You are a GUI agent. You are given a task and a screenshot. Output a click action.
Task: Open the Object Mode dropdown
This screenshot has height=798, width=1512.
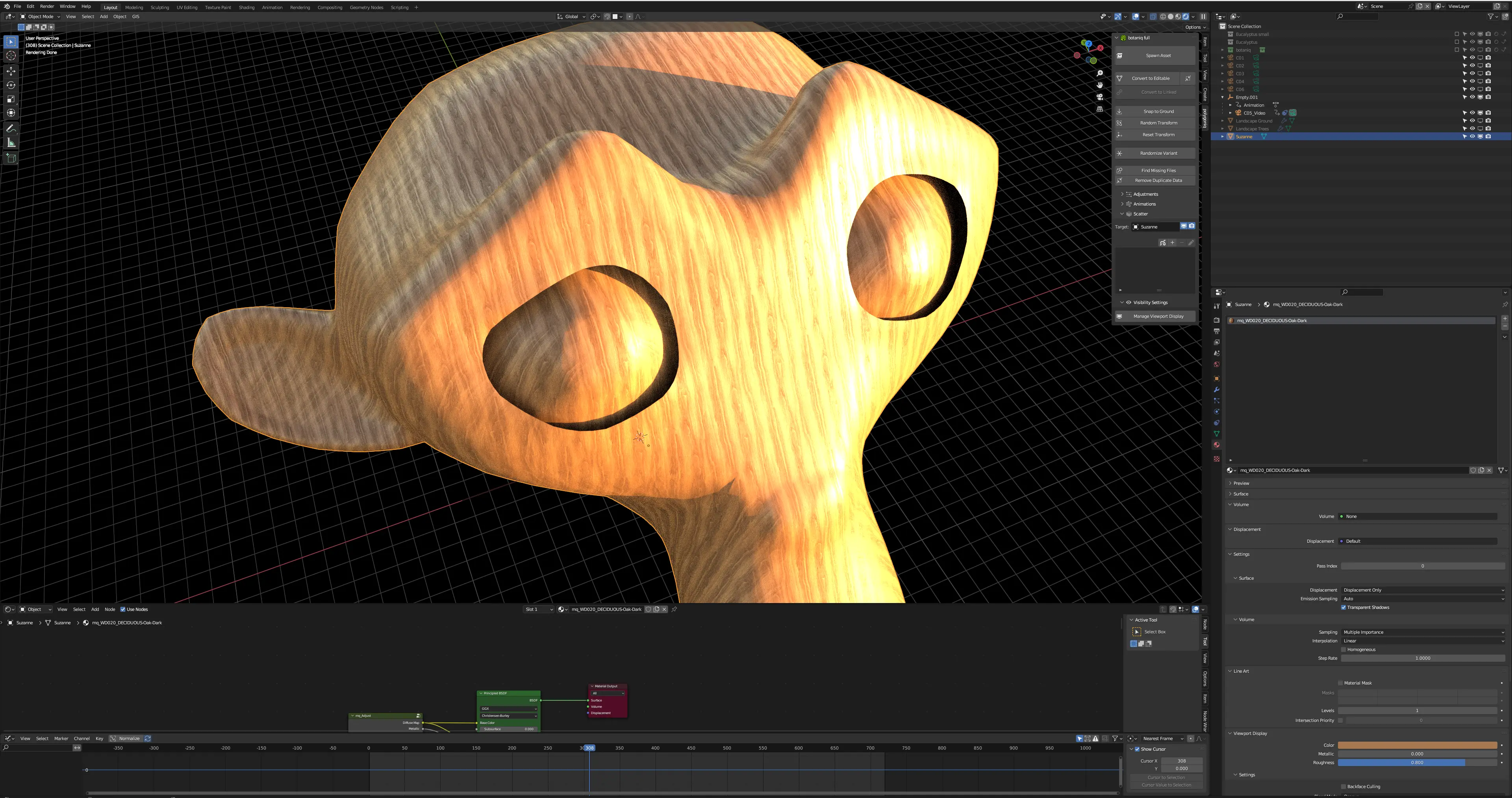click(41, 17)
